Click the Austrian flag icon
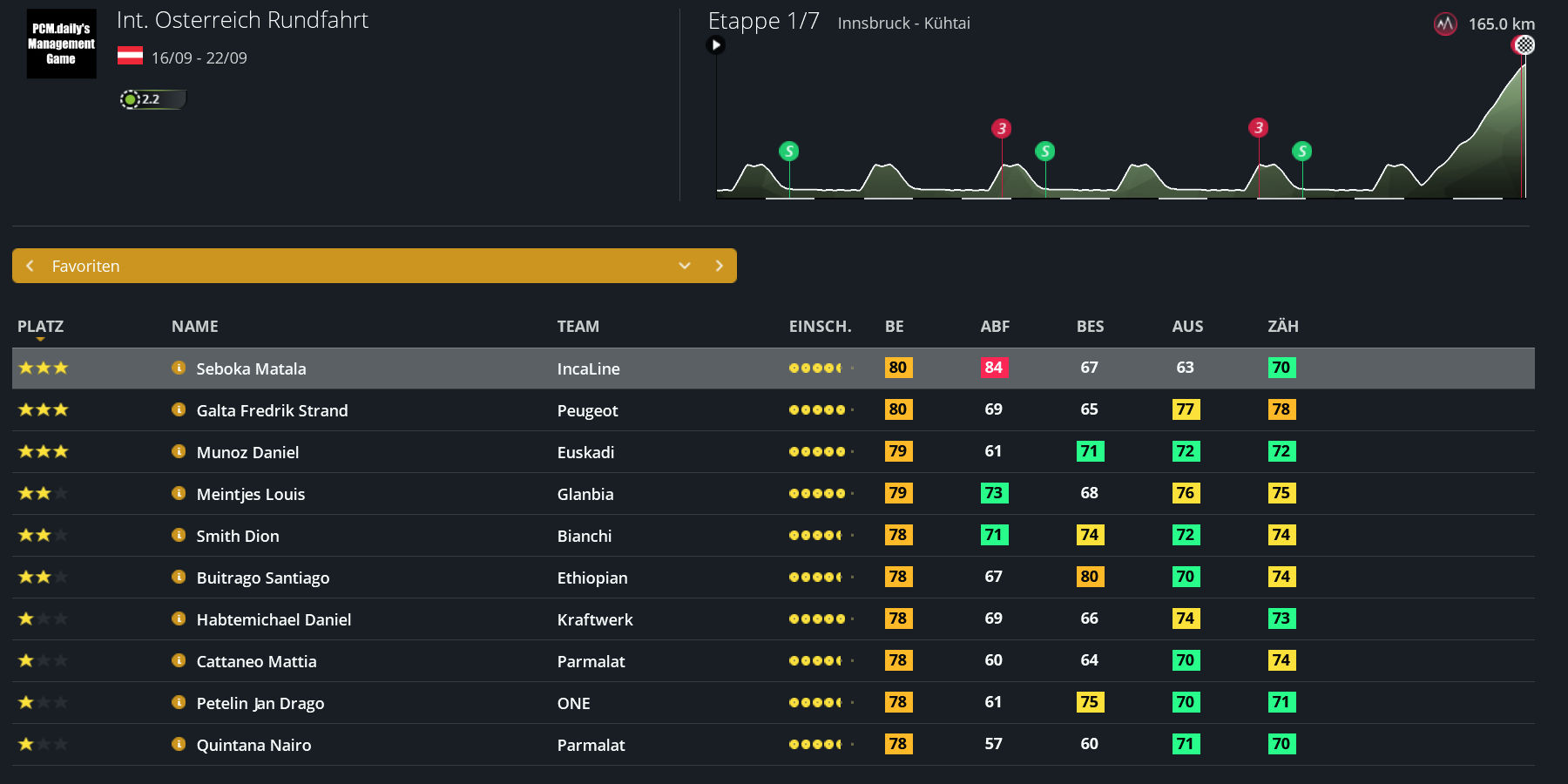This screenshot has height=784, width=1568. pos(130,57)
